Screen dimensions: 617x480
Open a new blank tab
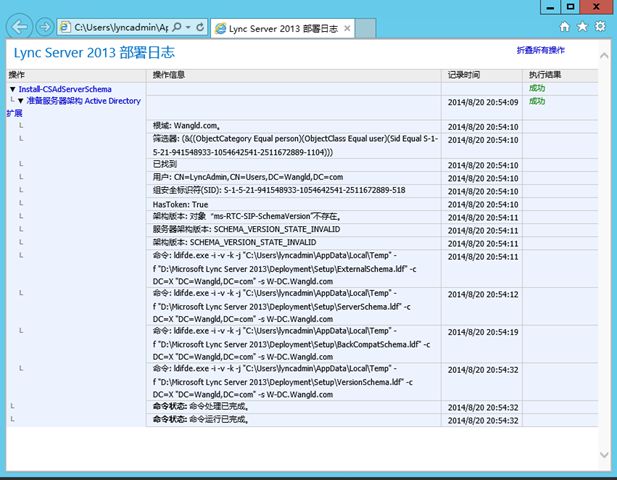click(366, 28)
